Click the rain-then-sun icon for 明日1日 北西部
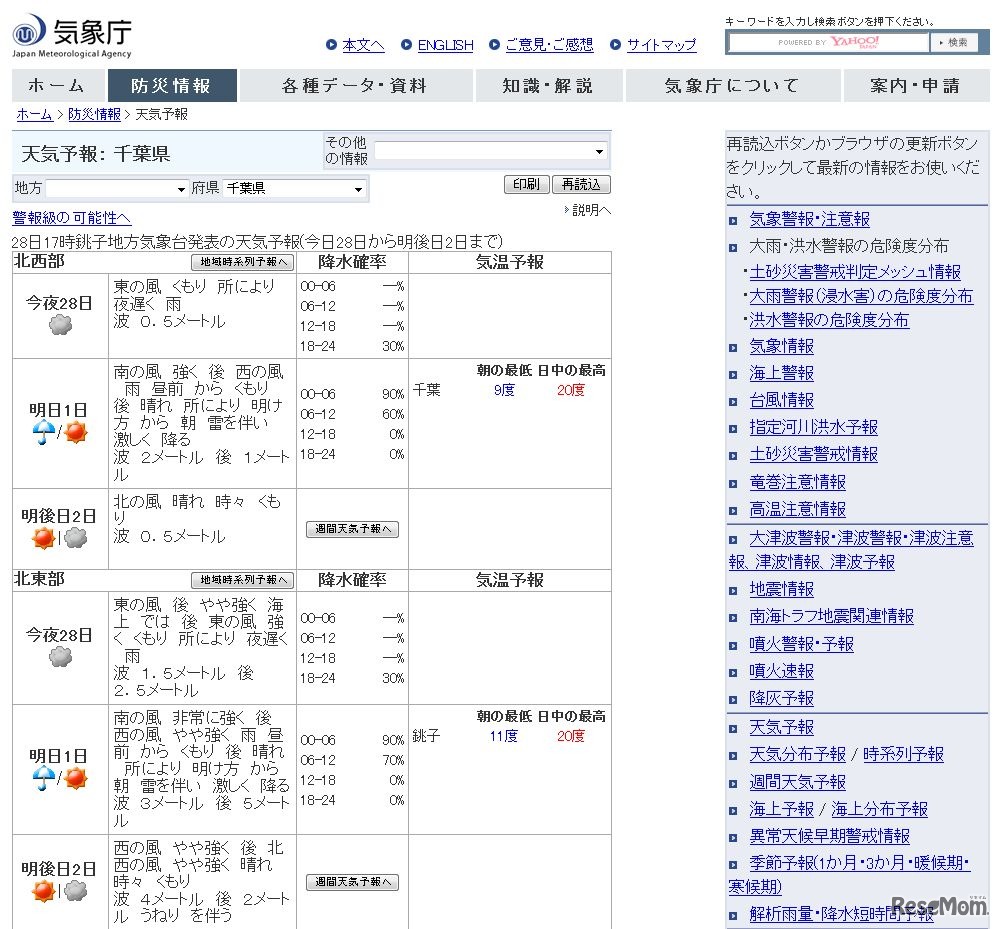 point(60,433)
